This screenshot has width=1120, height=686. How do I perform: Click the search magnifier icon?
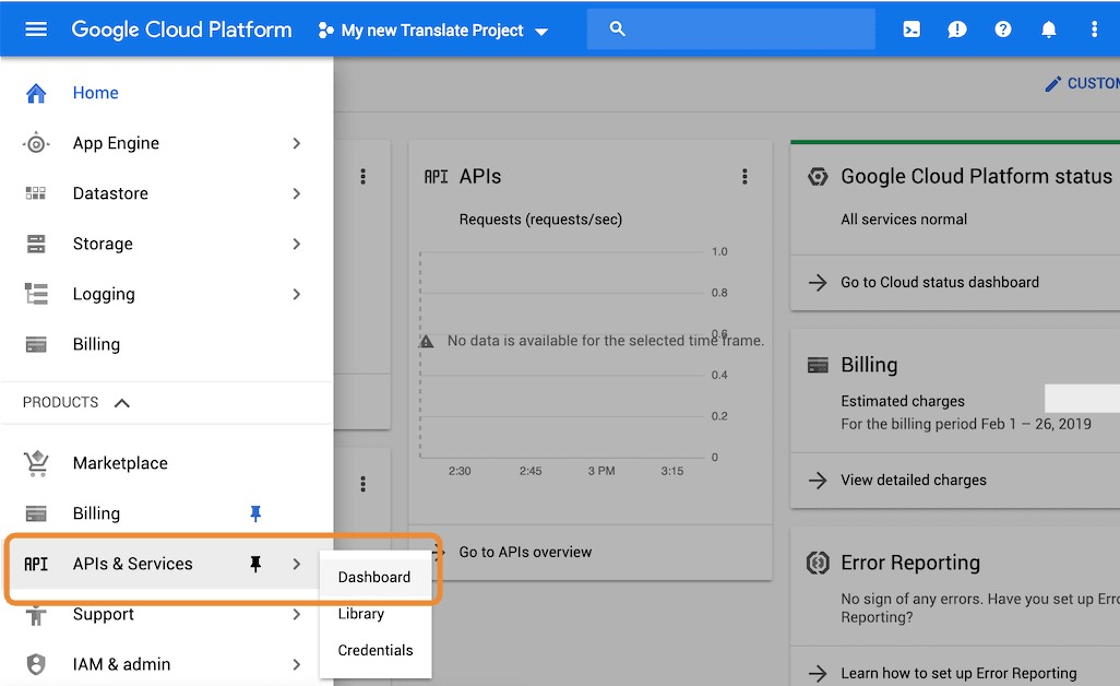617,29
